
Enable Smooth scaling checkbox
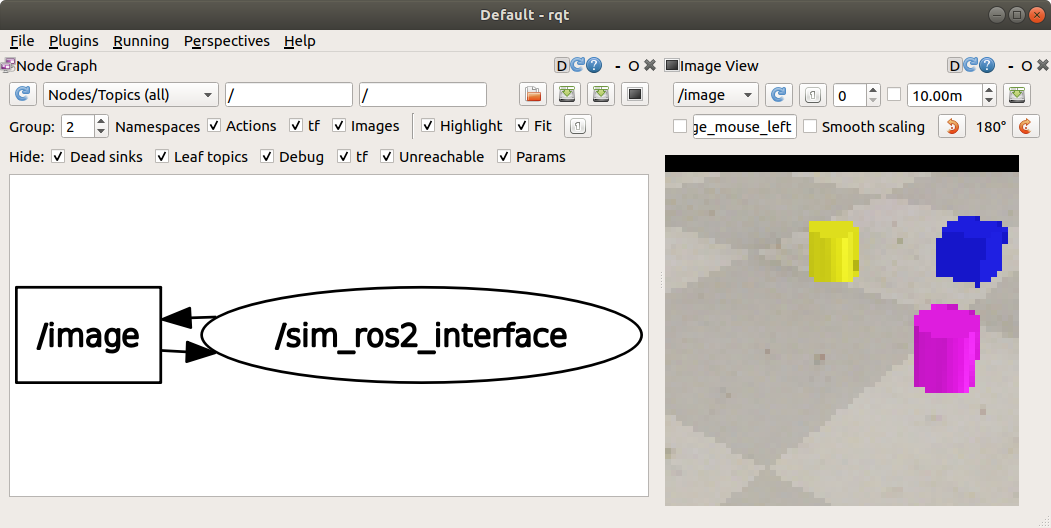(810, 126)
